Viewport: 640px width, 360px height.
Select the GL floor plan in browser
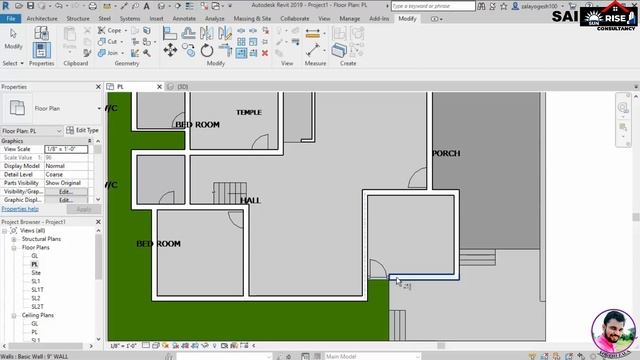[x=35, y=256]
